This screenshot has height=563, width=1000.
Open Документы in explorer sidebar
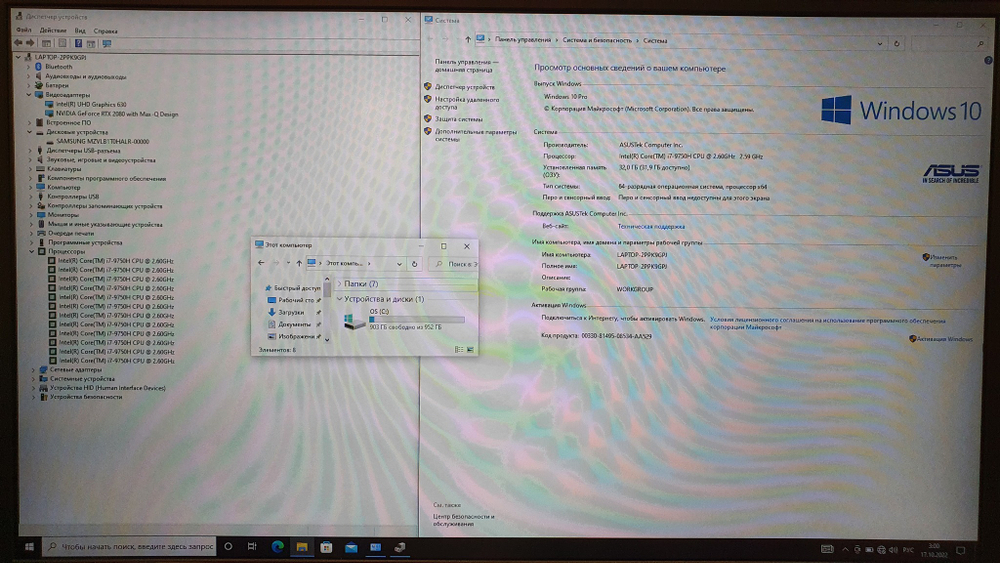coord(294,324)
